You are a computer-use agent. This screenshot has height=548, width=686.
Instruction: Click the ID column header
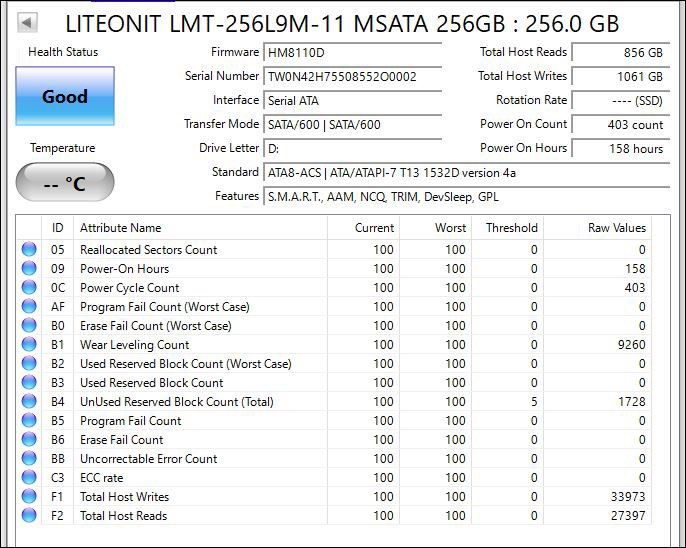[57, 227]
